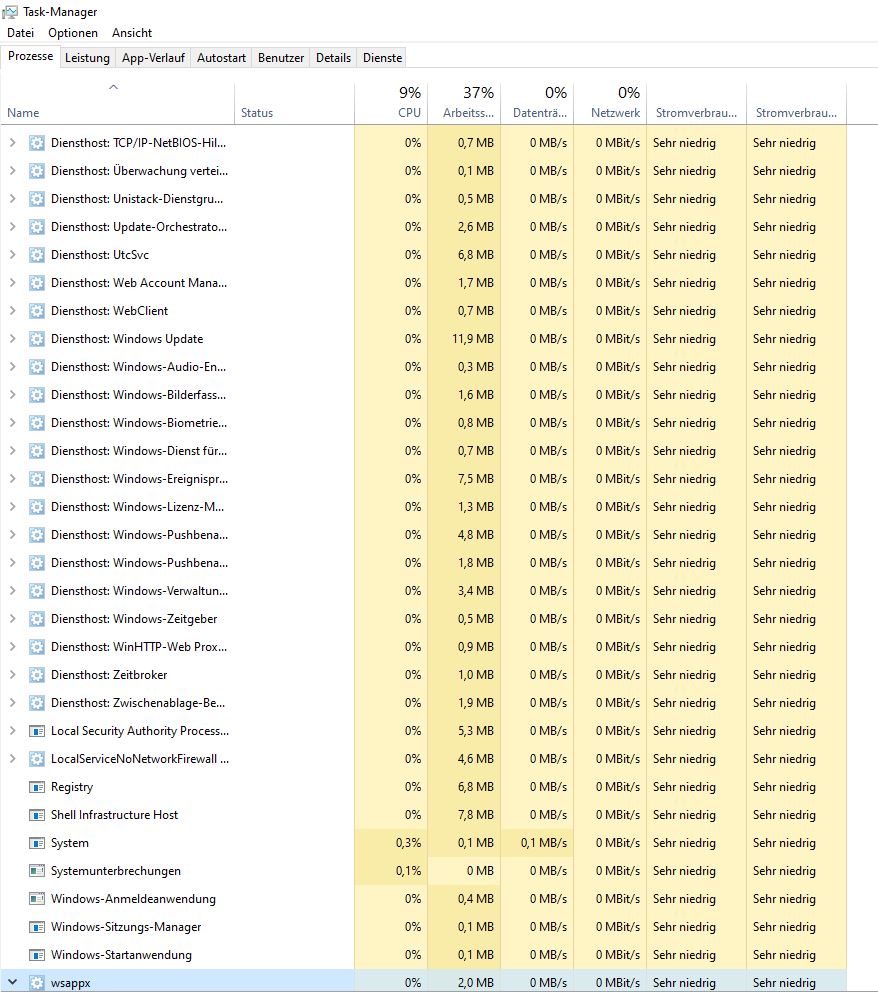Click the Systemunterbrechungen process icon
The width and height of the screenshot is (878, 995).
pyautogui.click(x=37, y=871)
